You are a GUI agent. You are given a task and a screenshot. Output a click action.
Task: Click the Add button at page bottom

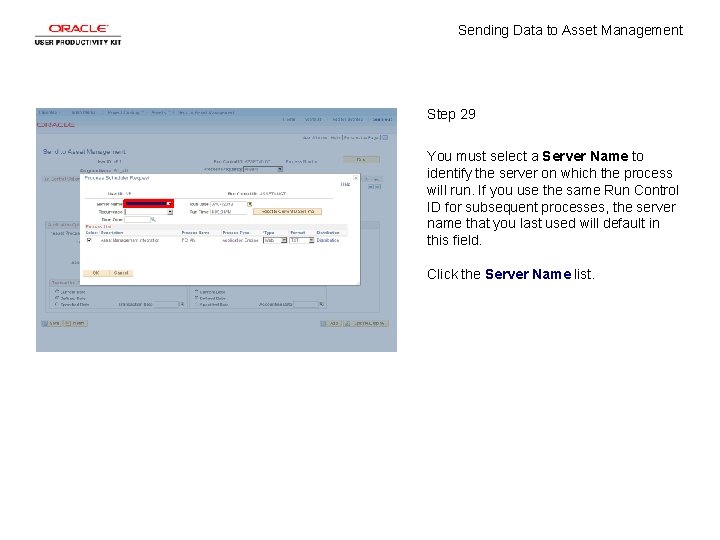(331, 323)
